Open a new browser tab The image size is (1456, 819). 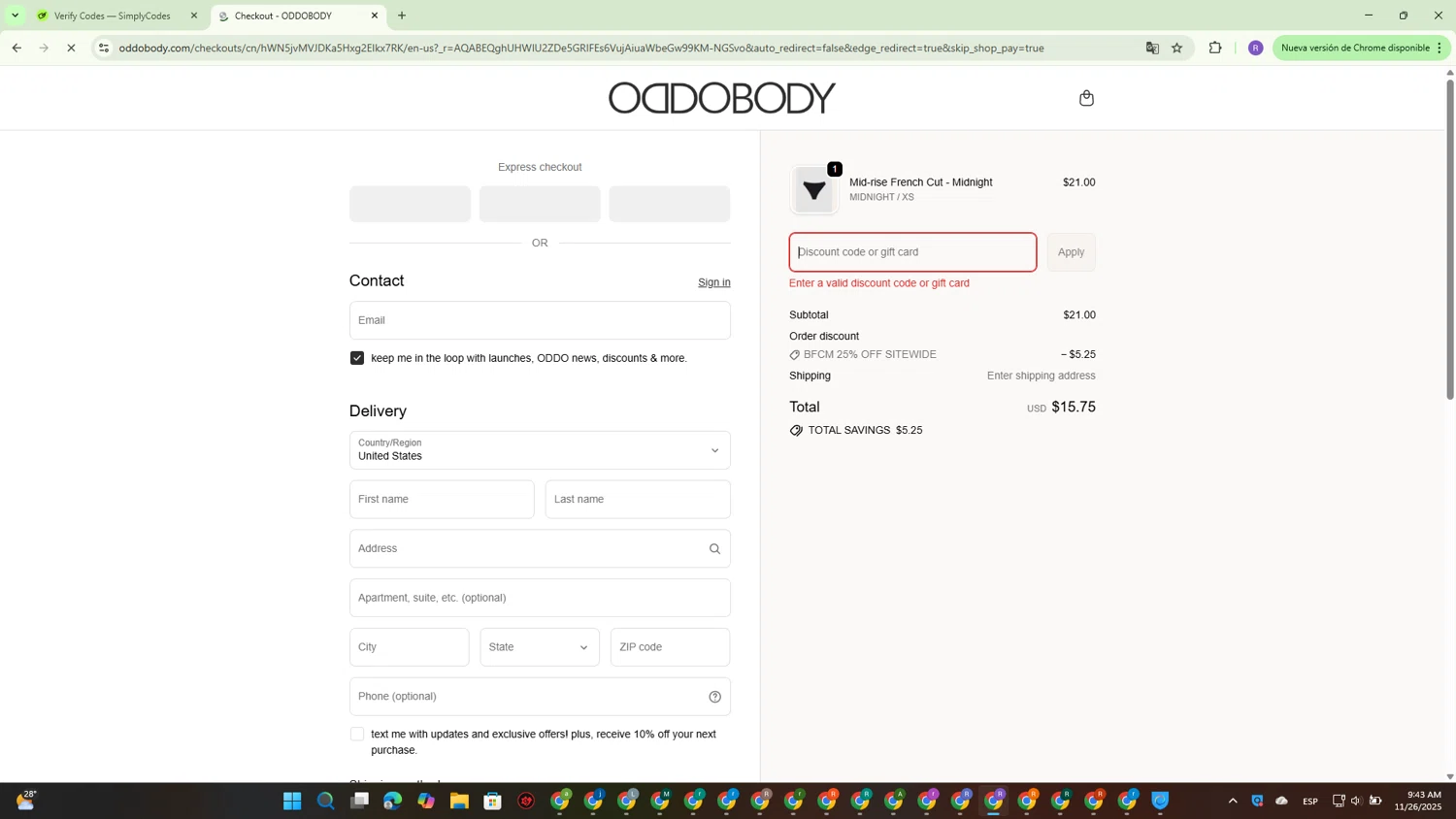402,16
